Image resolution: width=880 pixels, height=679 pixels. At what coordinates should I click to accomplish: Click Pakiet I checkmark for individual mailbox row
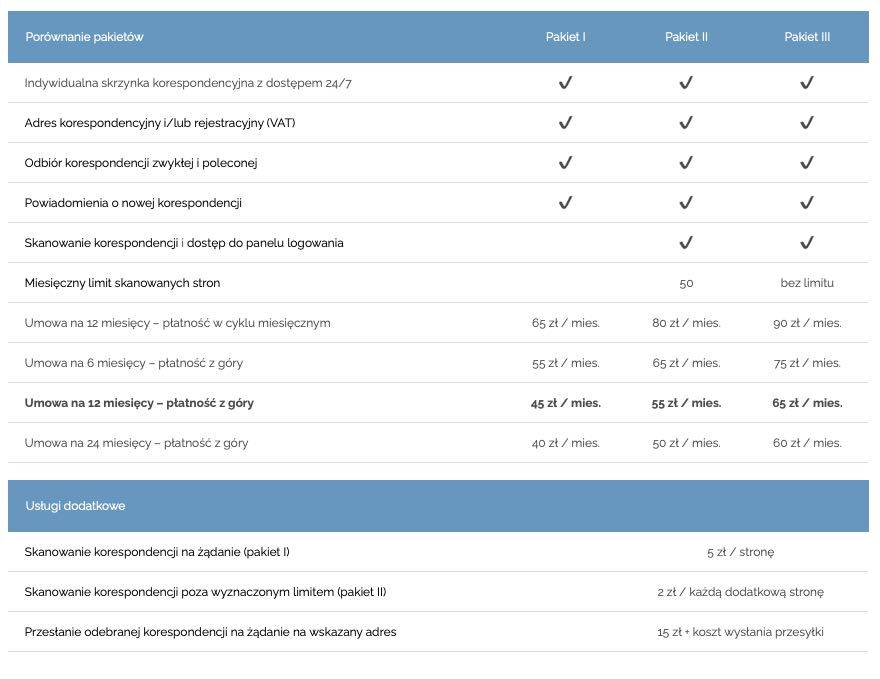click(x=565, y=83)
